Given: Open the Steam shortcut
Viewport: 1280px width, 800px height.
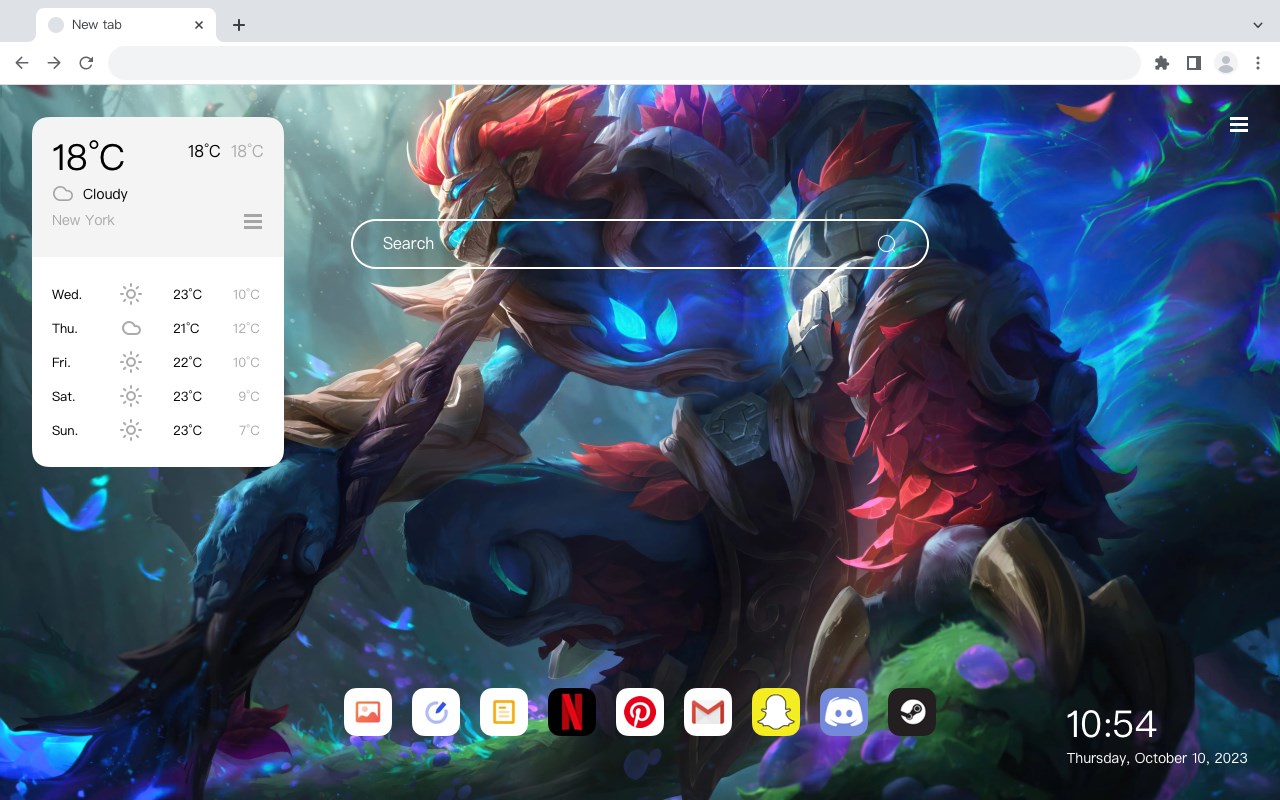Looking at the screenshot, I should coord(912,712).
